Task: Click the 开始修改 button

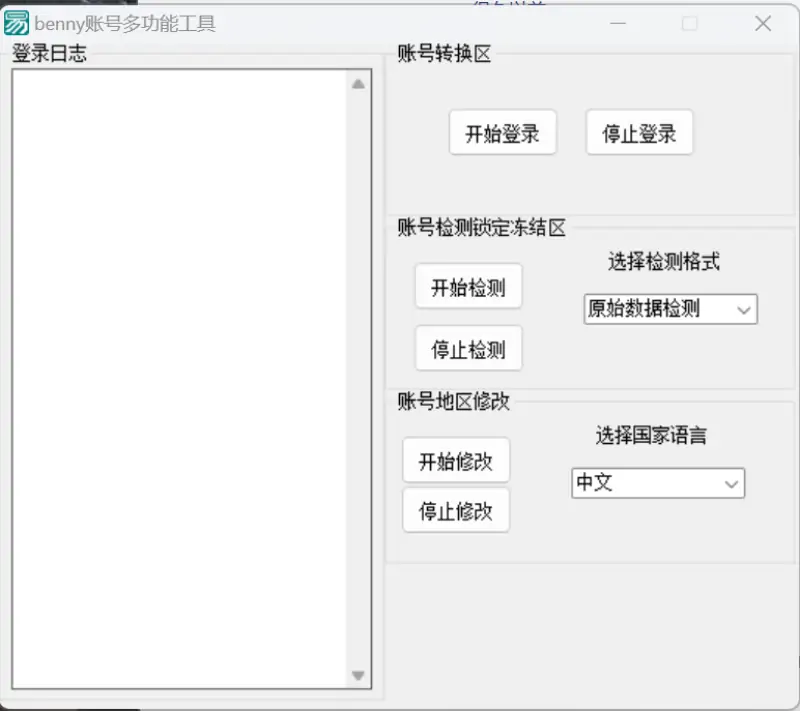Action: 456,460
